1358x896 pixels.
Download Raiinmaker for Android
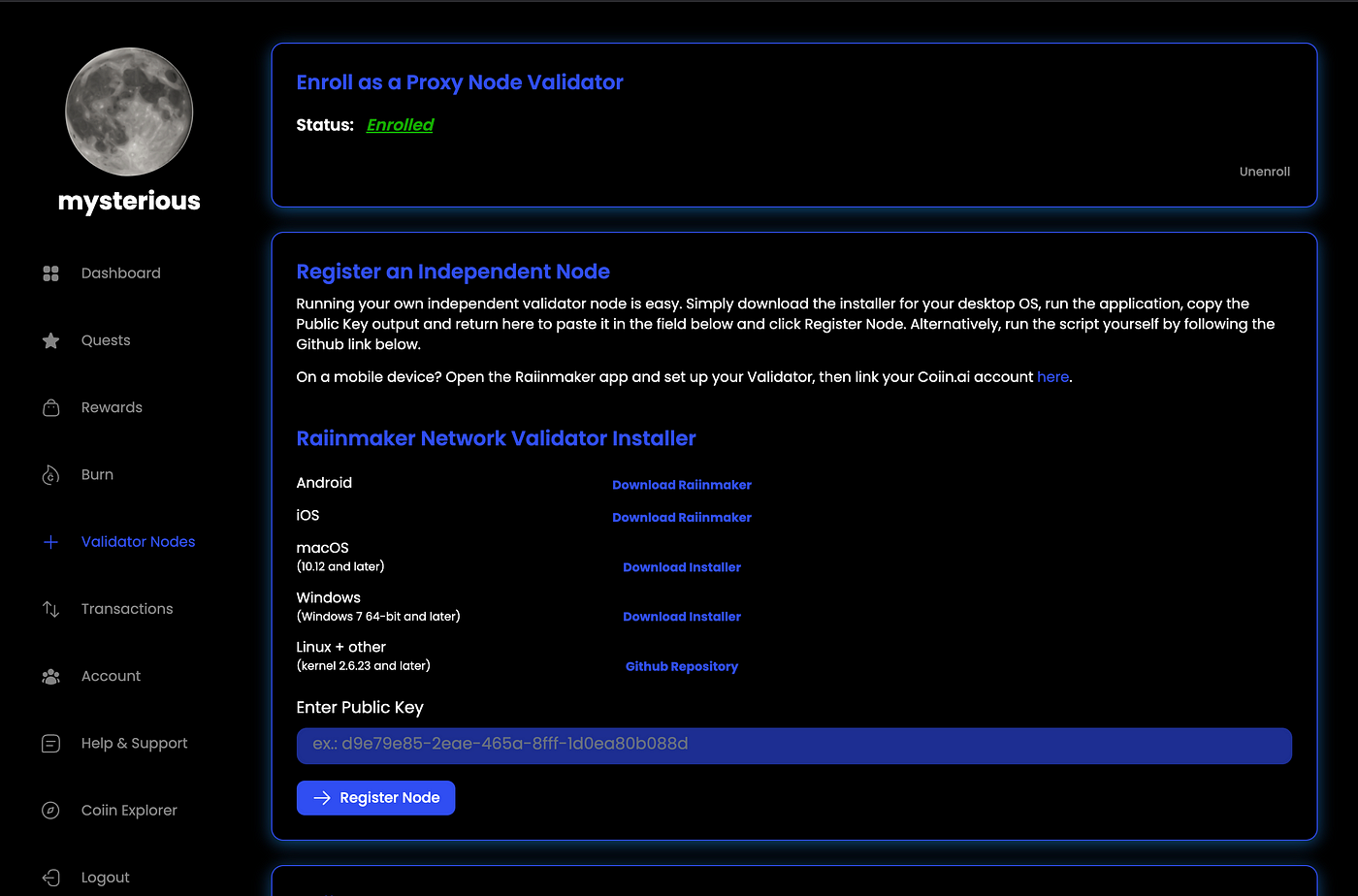pyautogui.click(x=682, y=485)
